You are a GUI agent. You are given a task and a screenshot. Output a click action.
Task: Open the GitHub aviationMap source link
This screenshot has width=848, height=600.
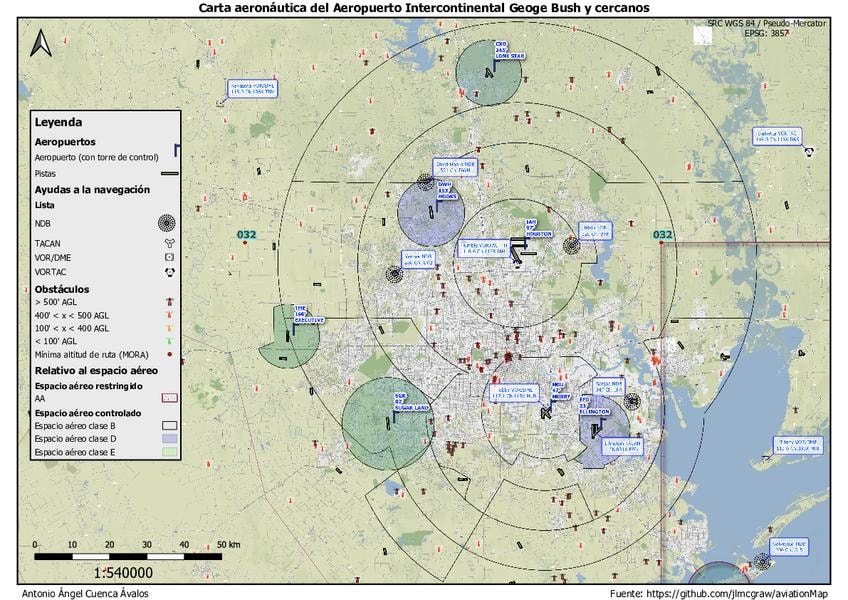tap(738, 594)
